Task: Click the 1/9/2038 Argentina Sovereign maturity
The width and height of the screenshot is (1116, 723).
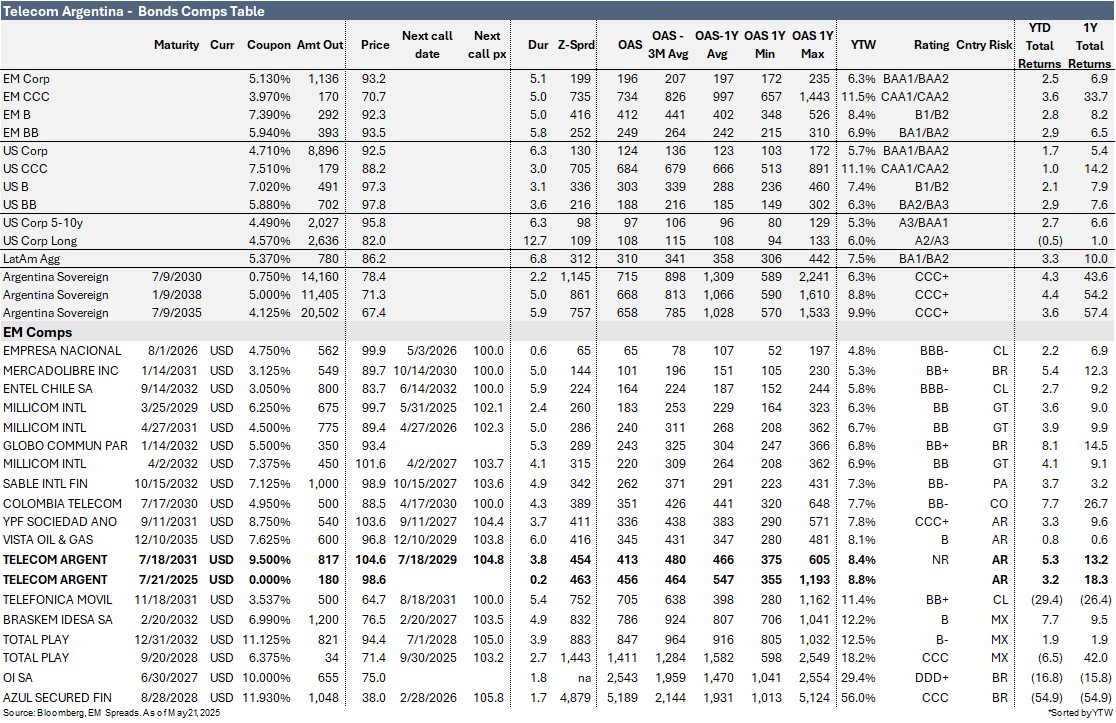Action: click(x=177, y=295)
